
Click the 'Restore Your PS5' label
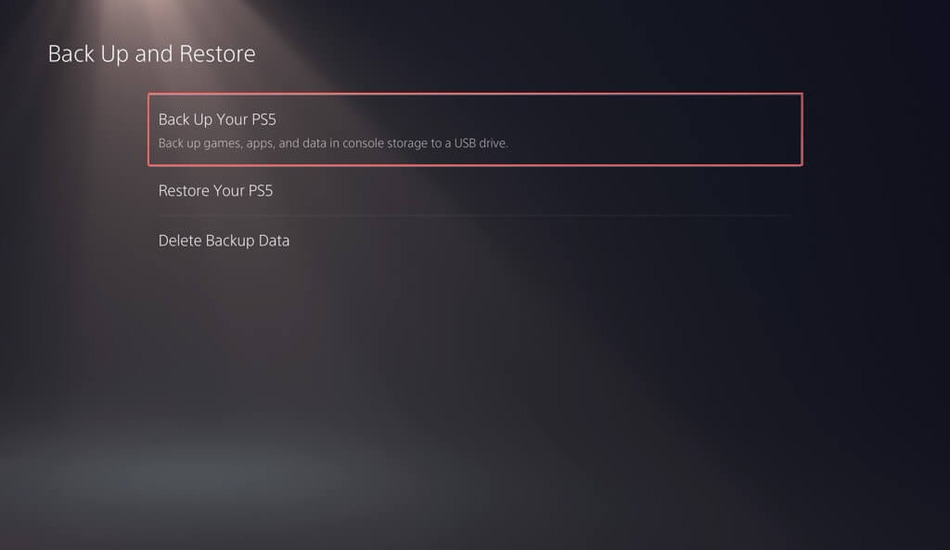215,190
